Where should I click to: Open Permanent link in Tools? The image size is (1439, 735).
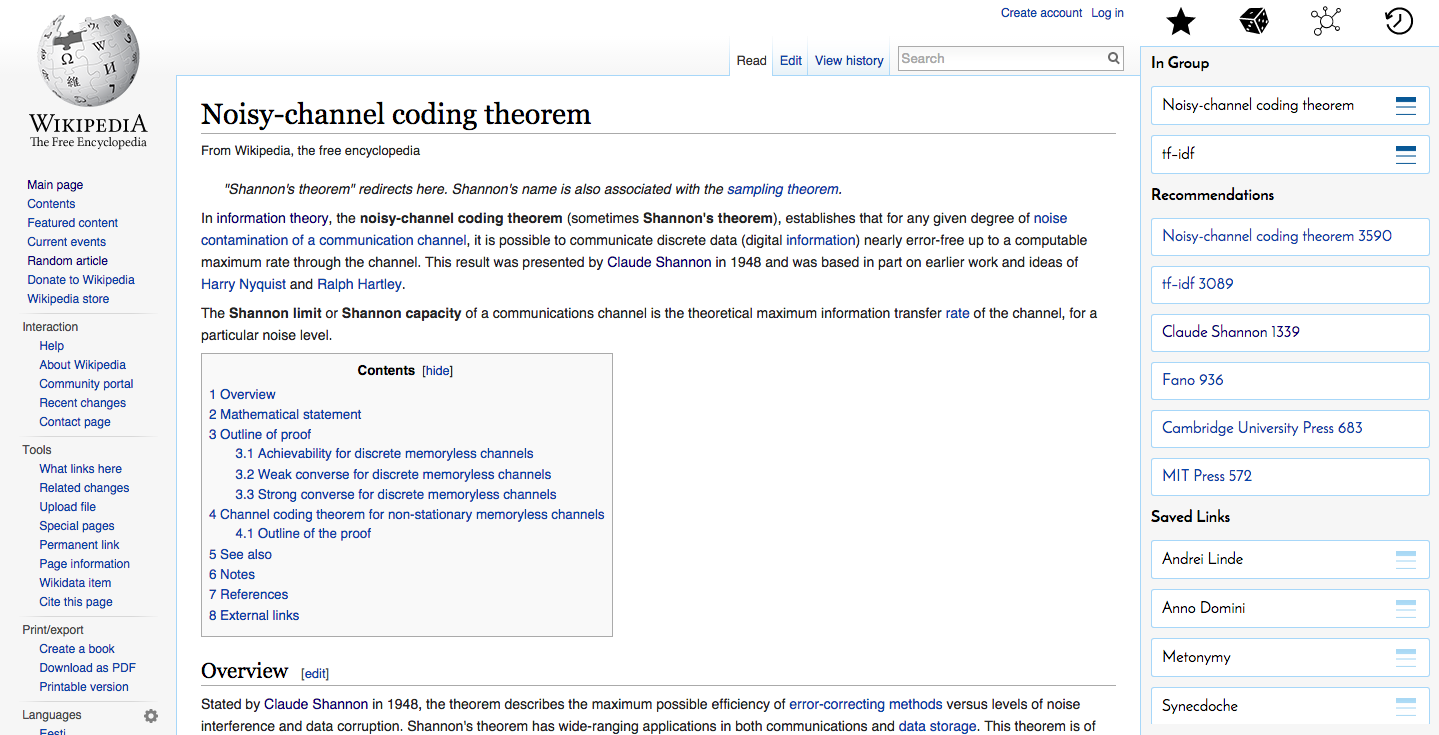tap(79, 545)
